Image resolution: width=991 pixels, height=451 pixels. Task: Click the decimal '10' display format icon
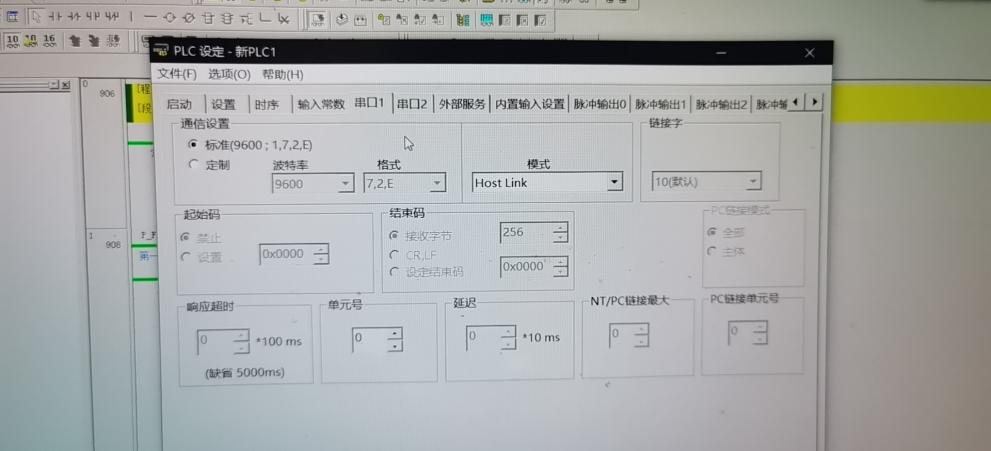click(x=13, y=40)
